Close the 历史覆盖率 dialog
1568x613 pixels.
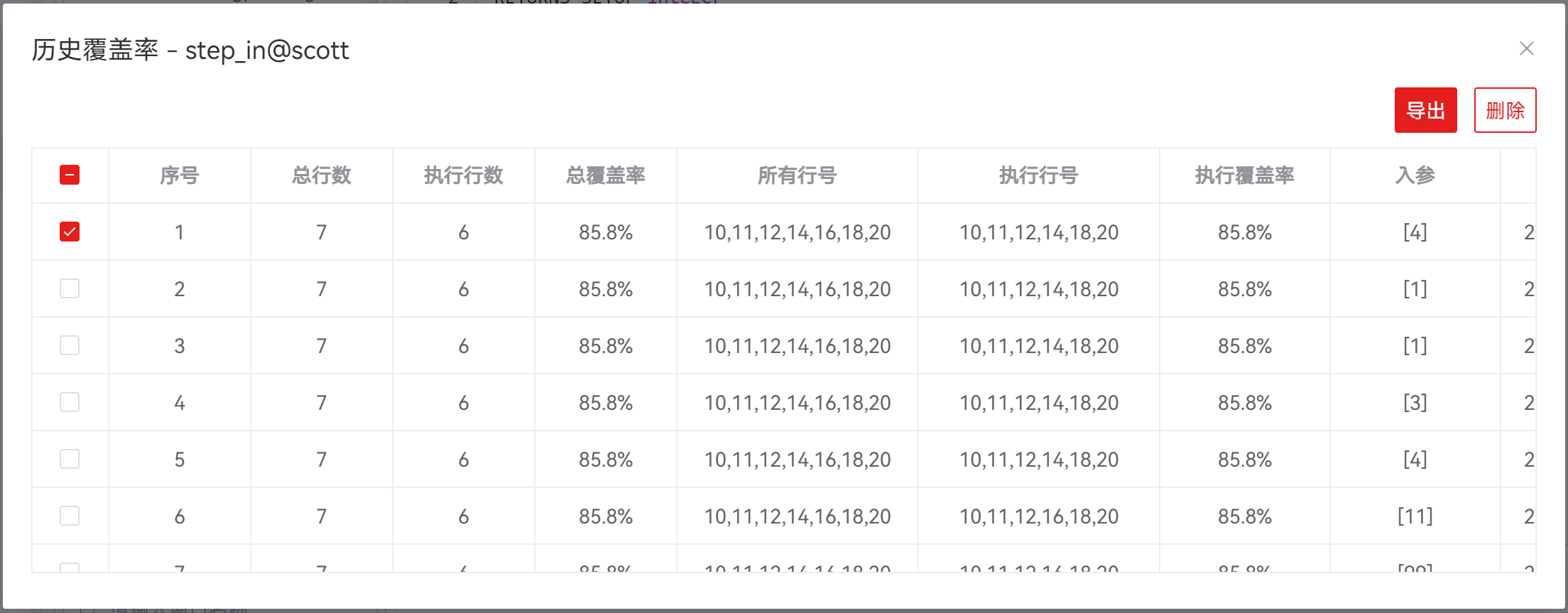click(1526, 48)
